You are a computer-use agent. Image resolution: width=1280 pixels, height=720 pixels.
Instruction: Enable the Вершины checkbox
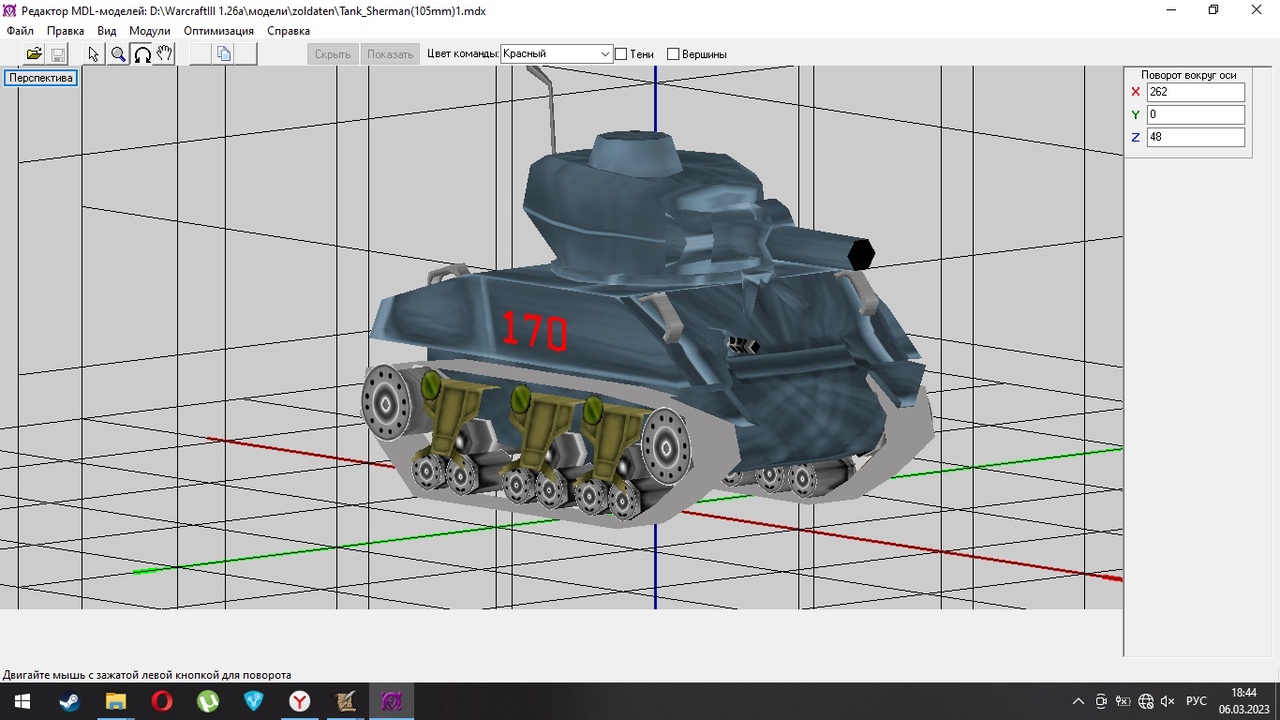[673, 54]
